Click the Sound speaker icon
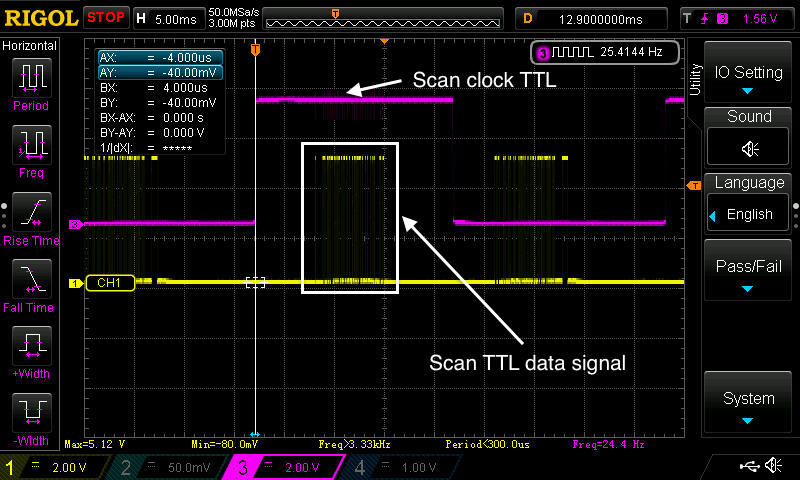The width and height of the screenshot is (800, 480). 749,148
